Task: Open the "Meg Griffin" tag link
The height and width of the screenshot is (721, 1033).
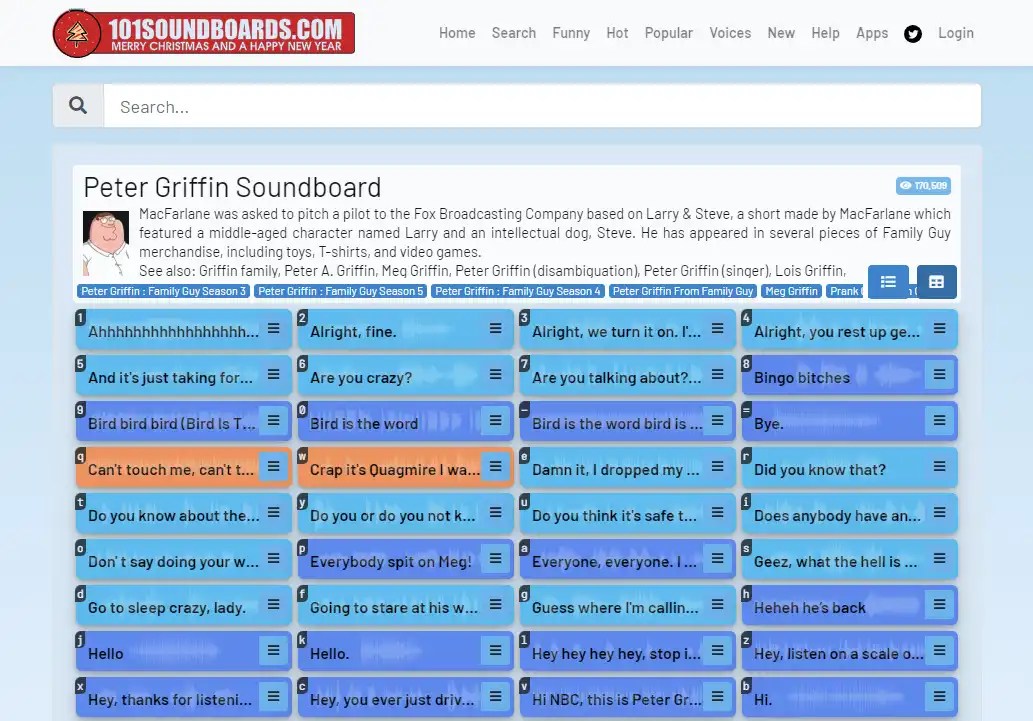Action: [791, 291]
